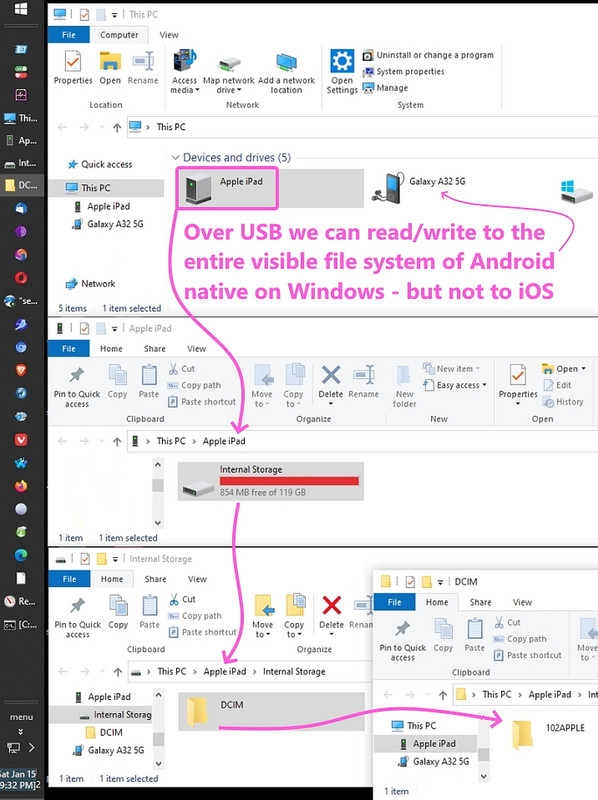The height and width of the screenshot is (800, 598).
Task: Click scroll down arrow in Apple iPad nav pane
Action: point(158,522)
